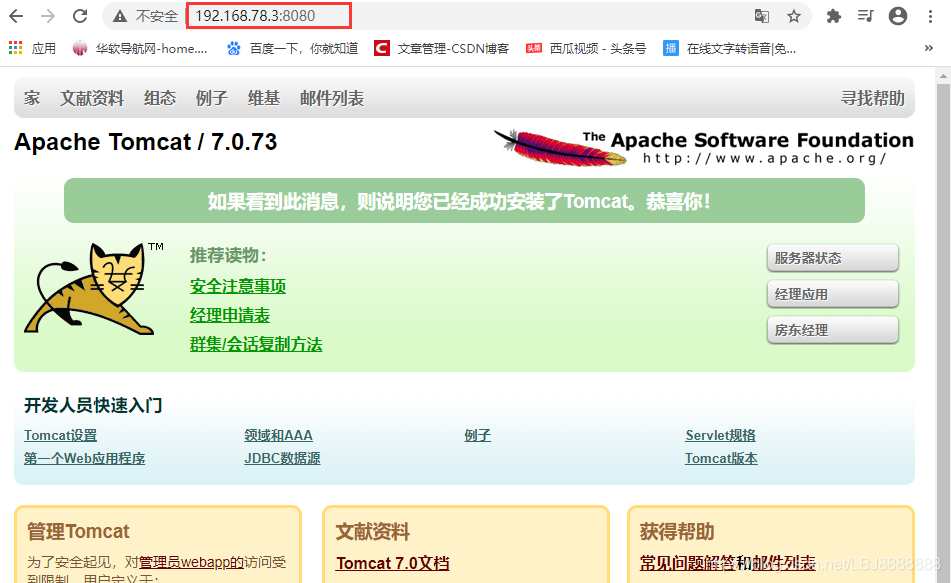Screen dimensions: 951x583
Task: Click the browser forward arrow
Action: [x=48, y=16]
